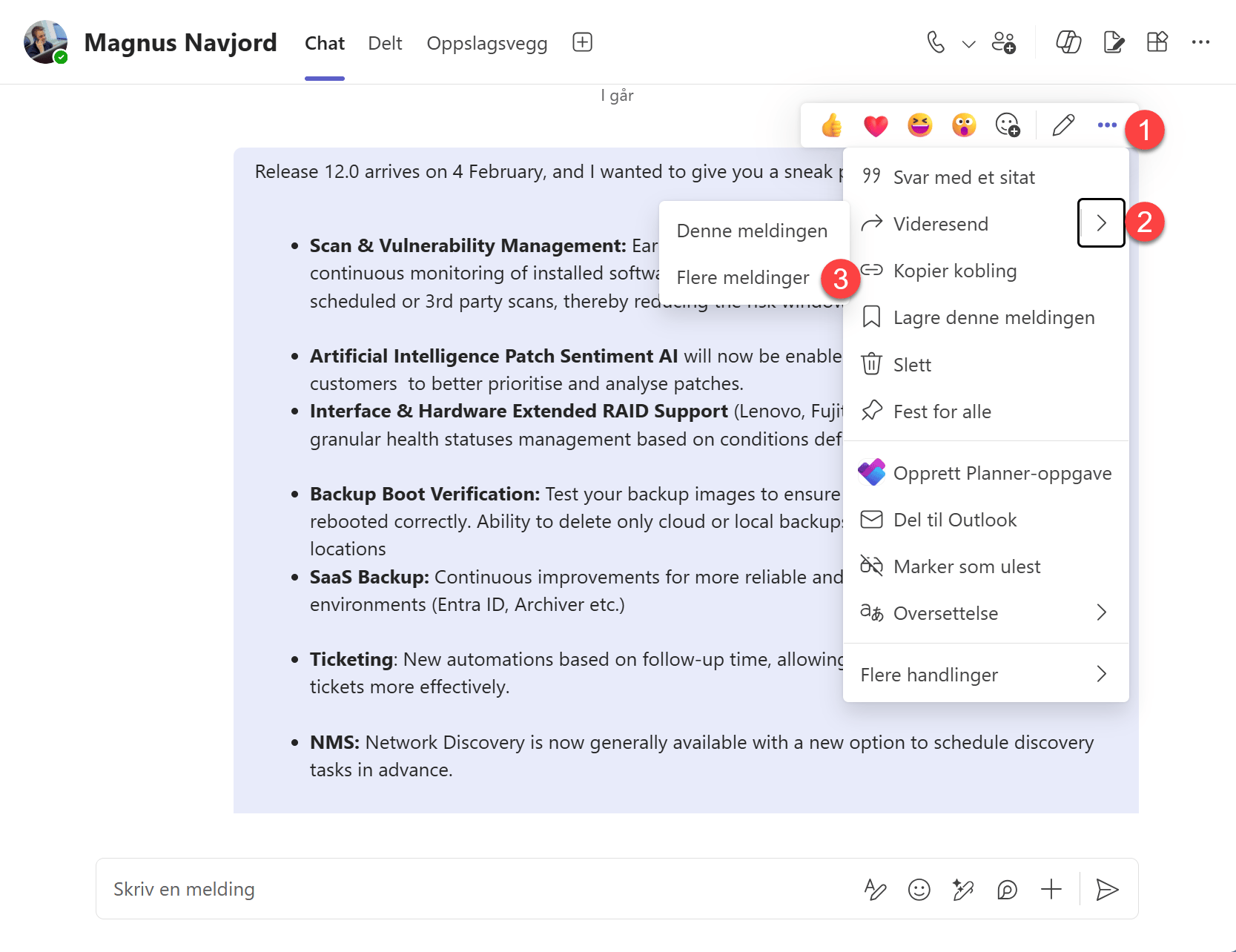This screenshot has height=952, width=1236.
Task: Expand the Videresend submenu arrow
Action: tap(1101, 223)
